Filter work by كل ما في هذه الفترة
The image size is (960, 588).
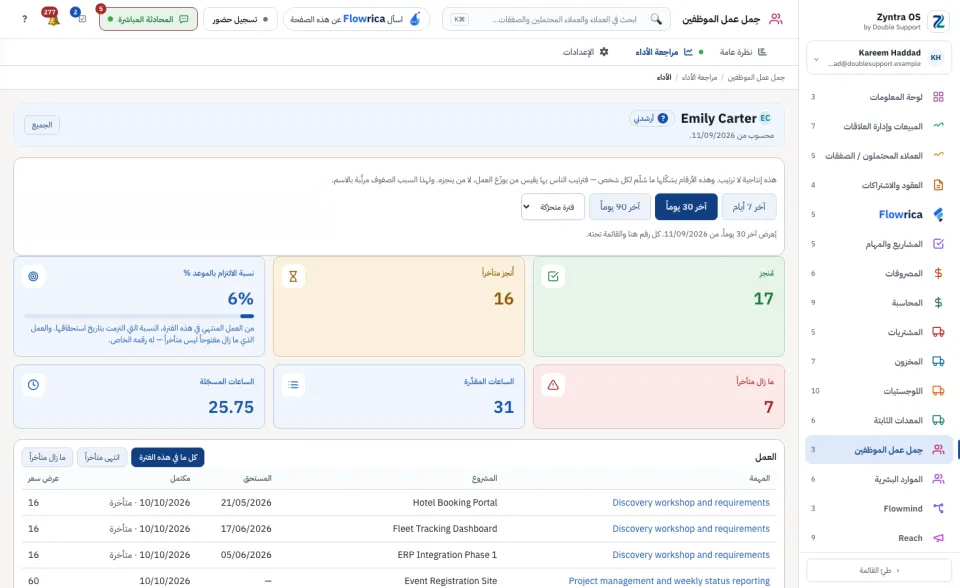click(x=168, y=458)
